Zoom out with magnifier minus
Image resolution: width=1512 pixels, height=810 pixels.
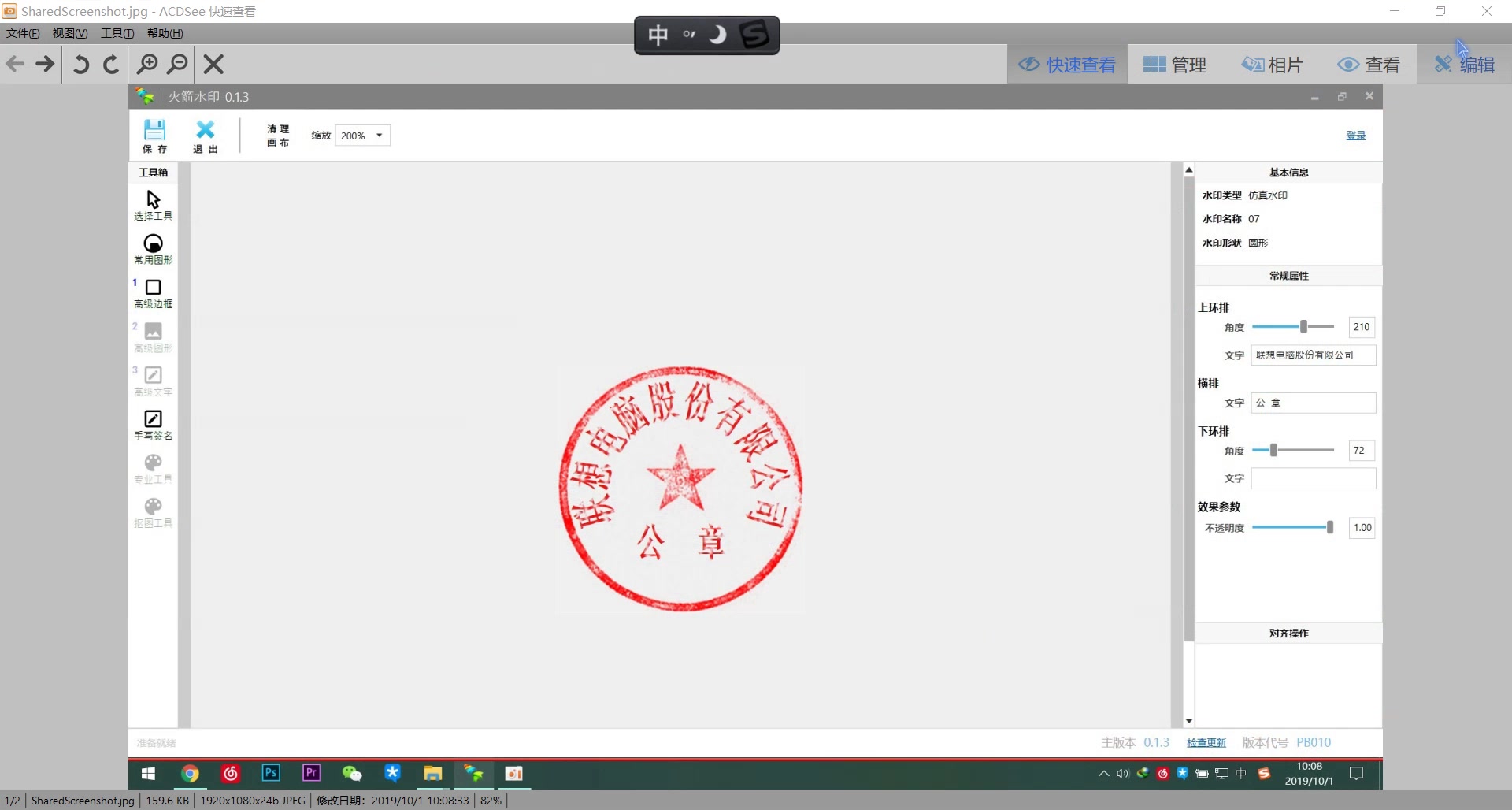click(179, 64)
